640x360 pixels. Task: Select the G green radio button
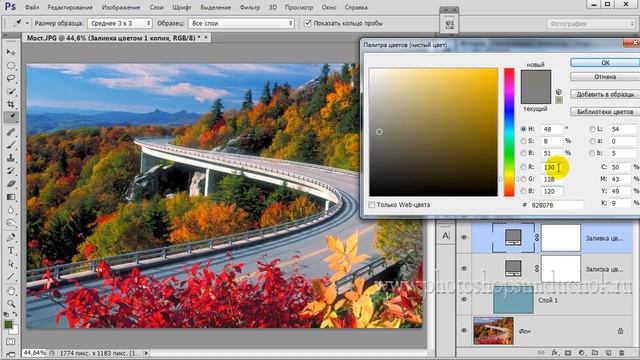click(x=523, y=179)
